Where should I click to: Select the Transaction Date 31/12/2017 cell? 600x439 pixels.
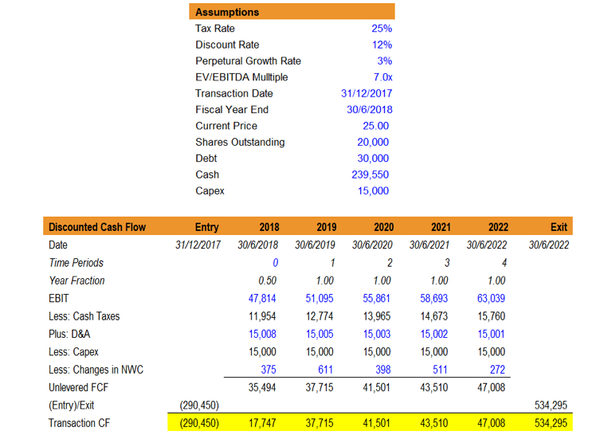point(367,94)
